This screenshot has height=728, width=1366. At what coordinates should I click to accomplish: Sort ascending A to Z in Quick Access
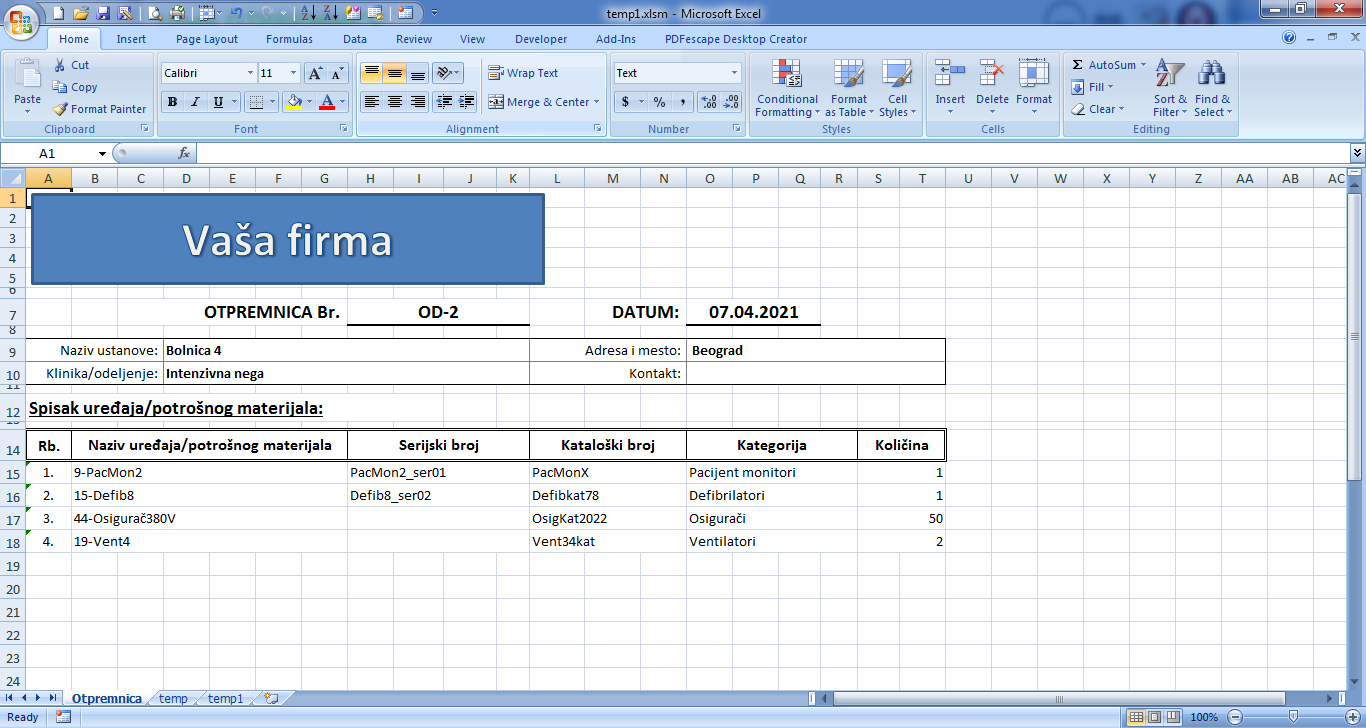(x=309, y=13)
